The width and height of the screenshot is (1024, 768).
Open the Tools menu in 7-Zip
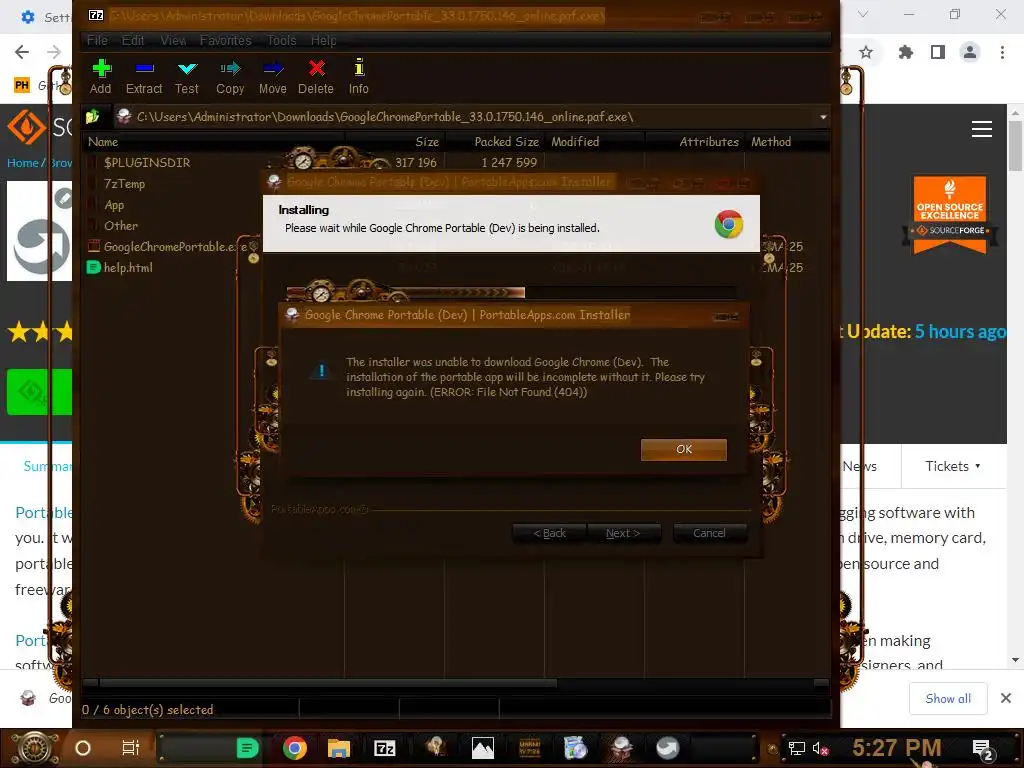click(x=281, y=40)
